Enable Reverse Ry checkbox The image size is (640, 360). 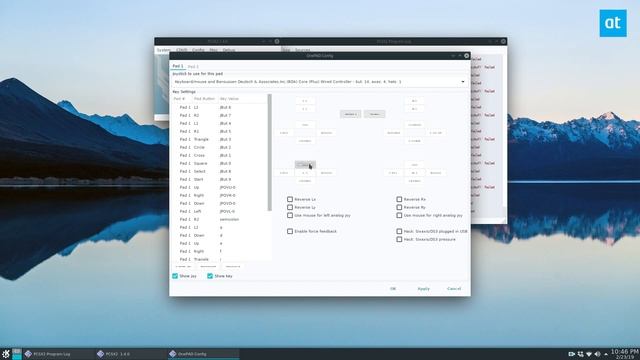tap(399, 207)
